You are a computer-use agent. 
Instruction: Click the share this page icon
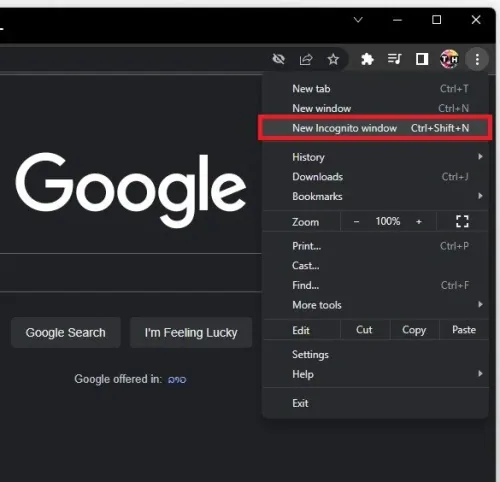306,60
